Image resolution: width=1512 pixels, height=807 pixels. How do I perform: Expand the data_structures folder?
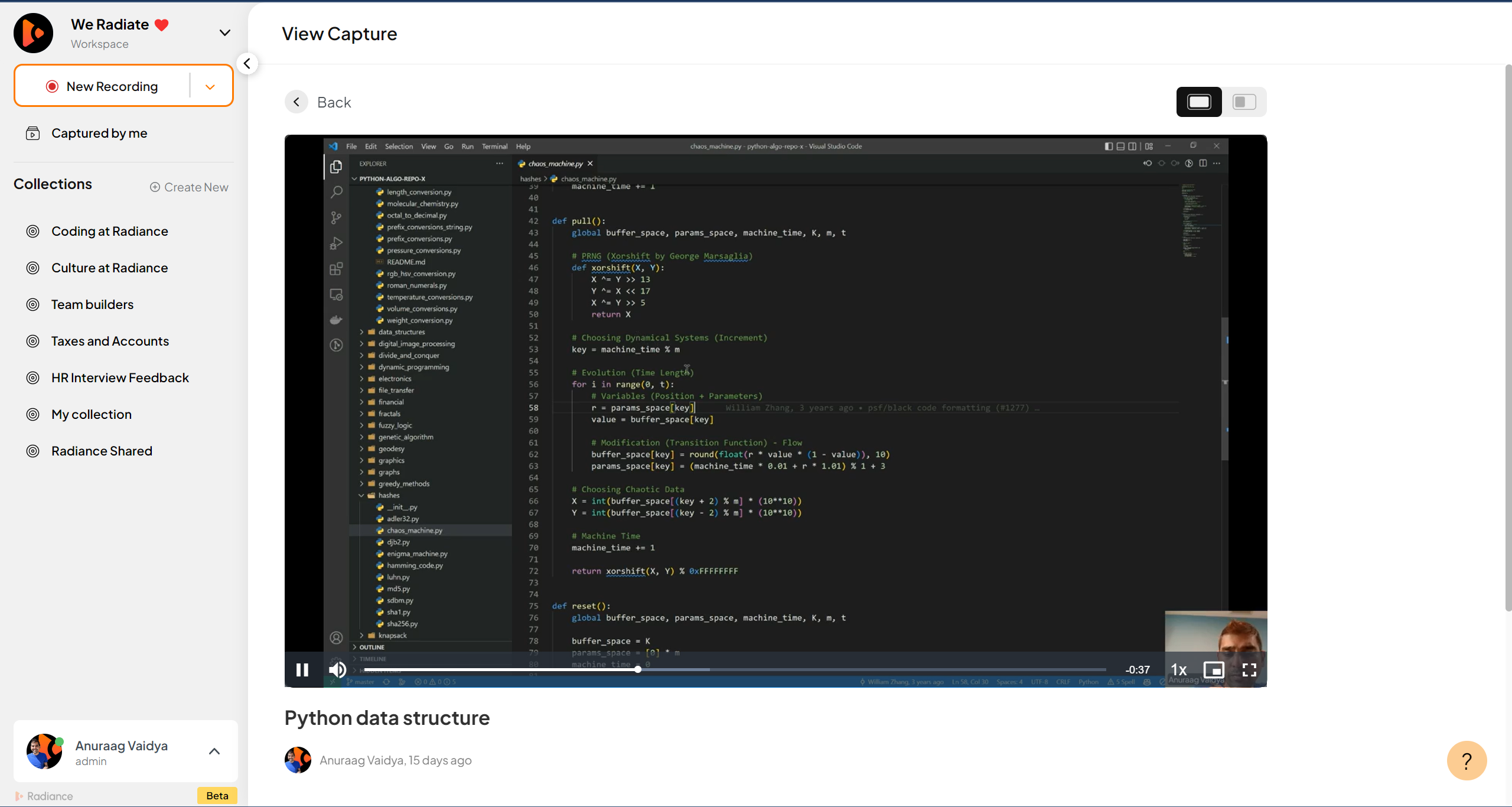(x=402, y=332)
